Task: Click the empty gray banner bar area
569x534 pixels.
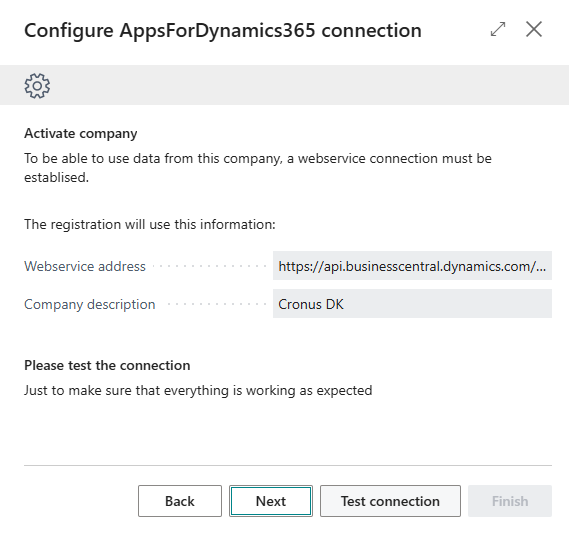Action: [308, 85]
